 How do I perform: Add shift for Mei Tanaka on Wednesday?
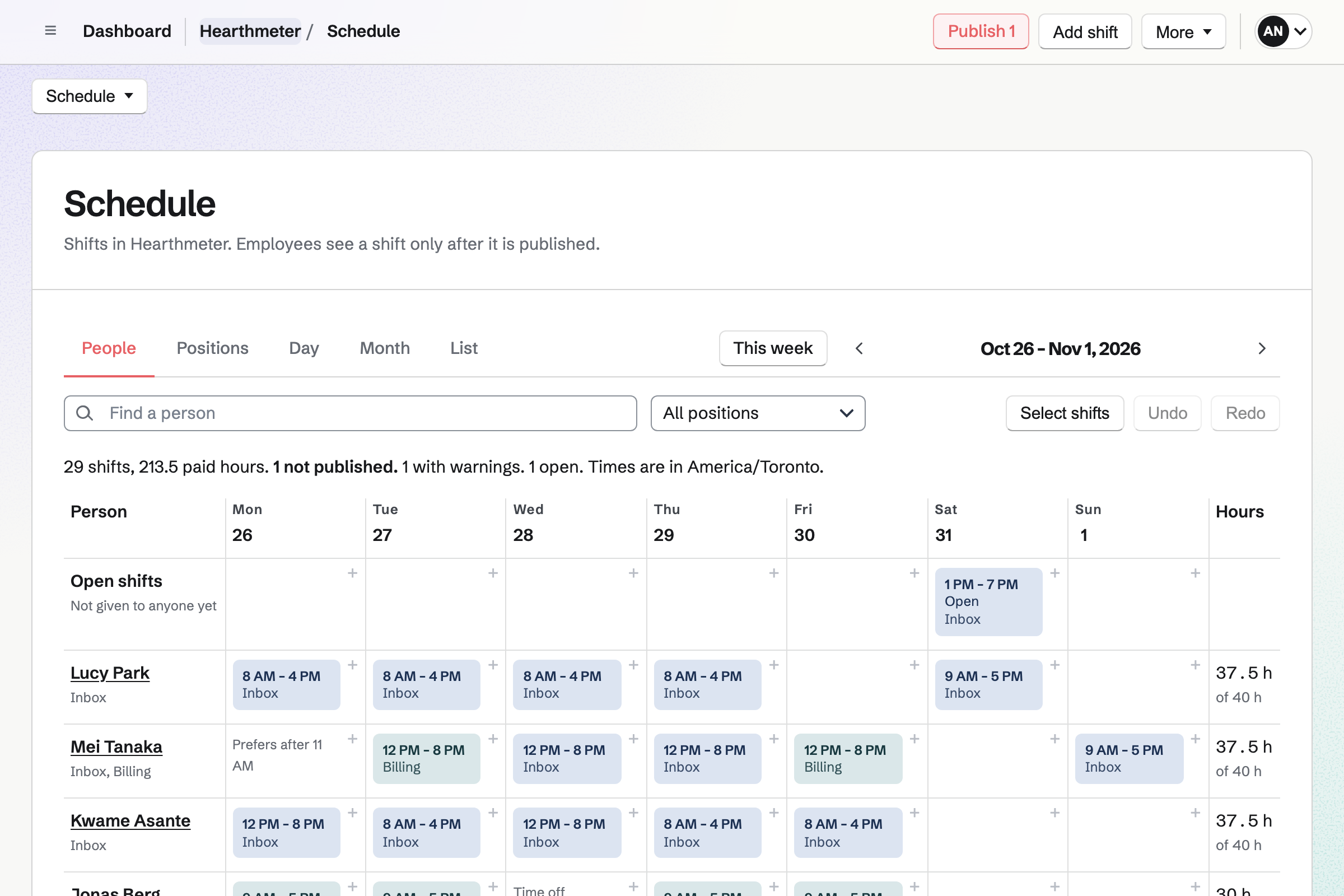[x=634, y=739]
